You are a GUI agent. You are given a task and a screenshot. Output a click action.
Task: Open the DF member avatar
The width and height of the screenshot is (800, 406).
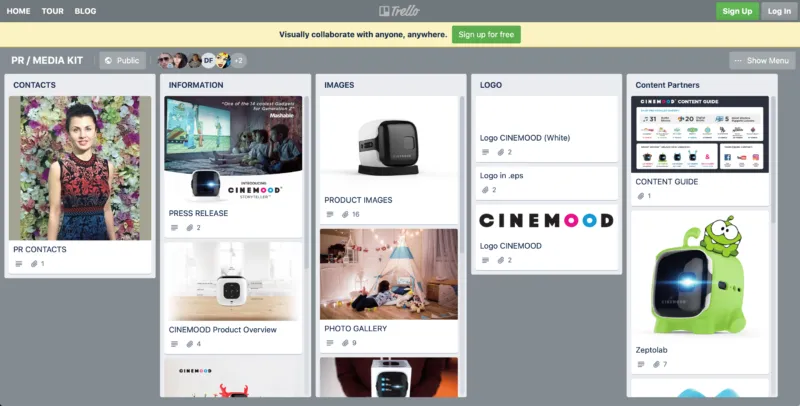(208, 60)
